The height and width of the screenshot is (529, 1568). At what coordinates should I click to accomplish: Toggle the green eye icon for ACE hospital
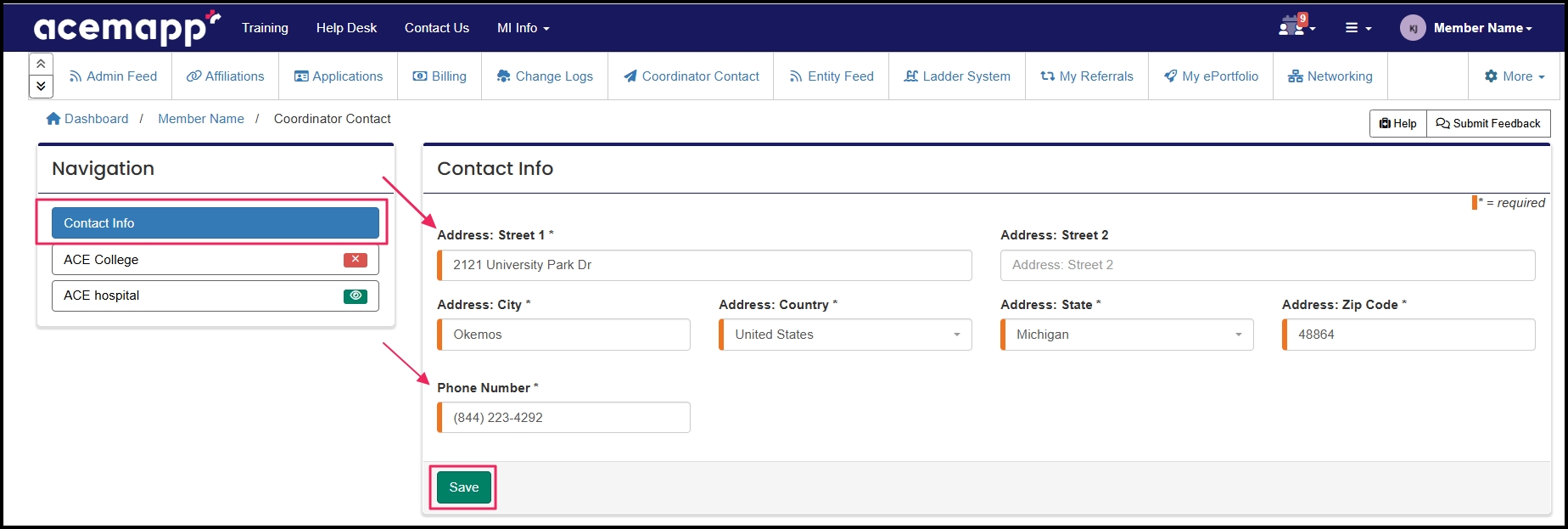tap(356, 295)
